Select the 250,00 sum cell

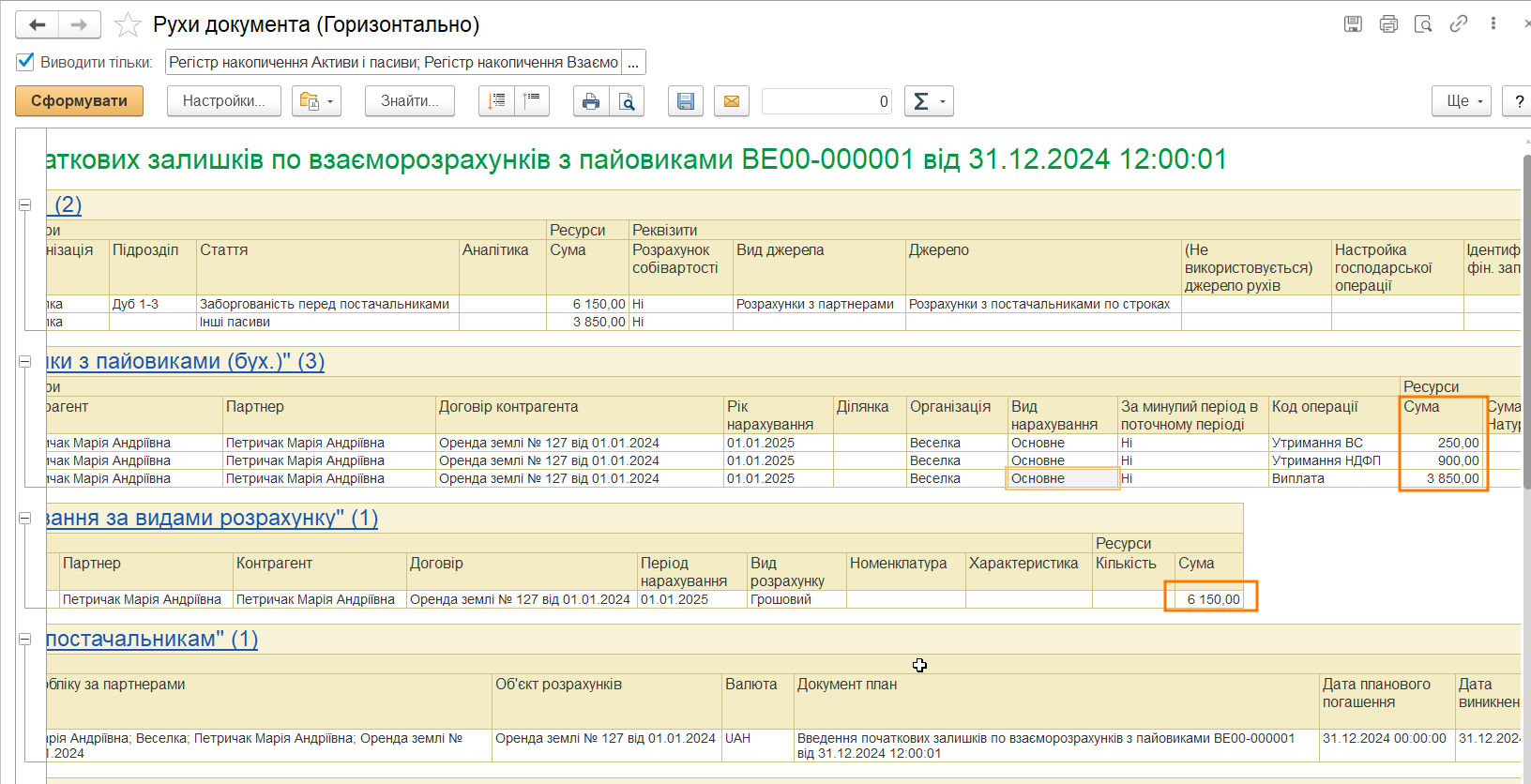point(1442,443)
